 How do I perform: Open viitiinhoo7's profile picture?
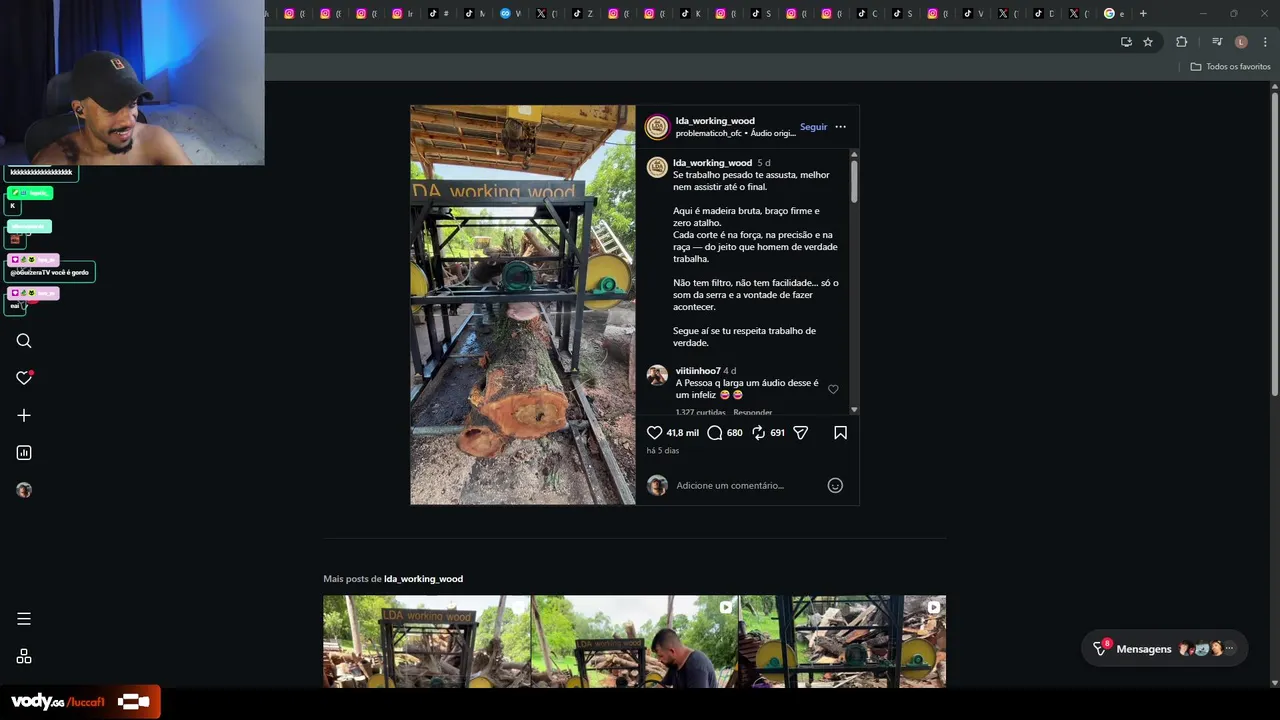pyautogui.click(x=657, y=375)
